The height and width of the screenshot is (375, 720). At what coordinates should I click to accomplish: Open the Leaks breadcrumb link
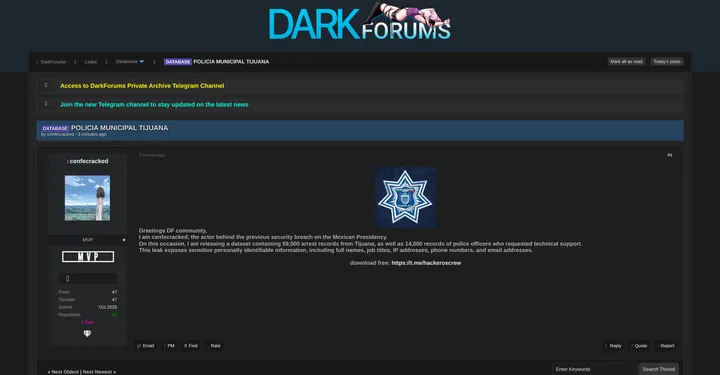click(x=90, y=62)
